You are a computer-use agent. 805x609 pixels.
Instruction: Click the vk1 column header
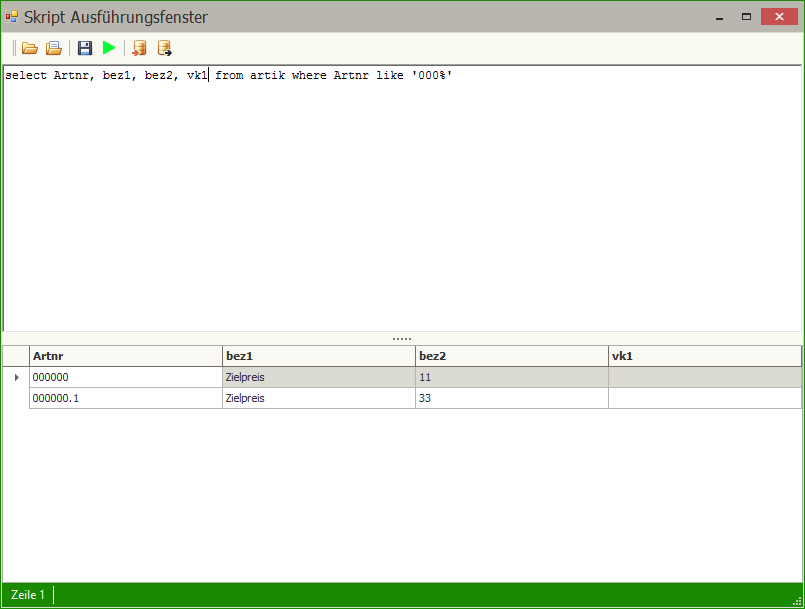tap(704, 356)
